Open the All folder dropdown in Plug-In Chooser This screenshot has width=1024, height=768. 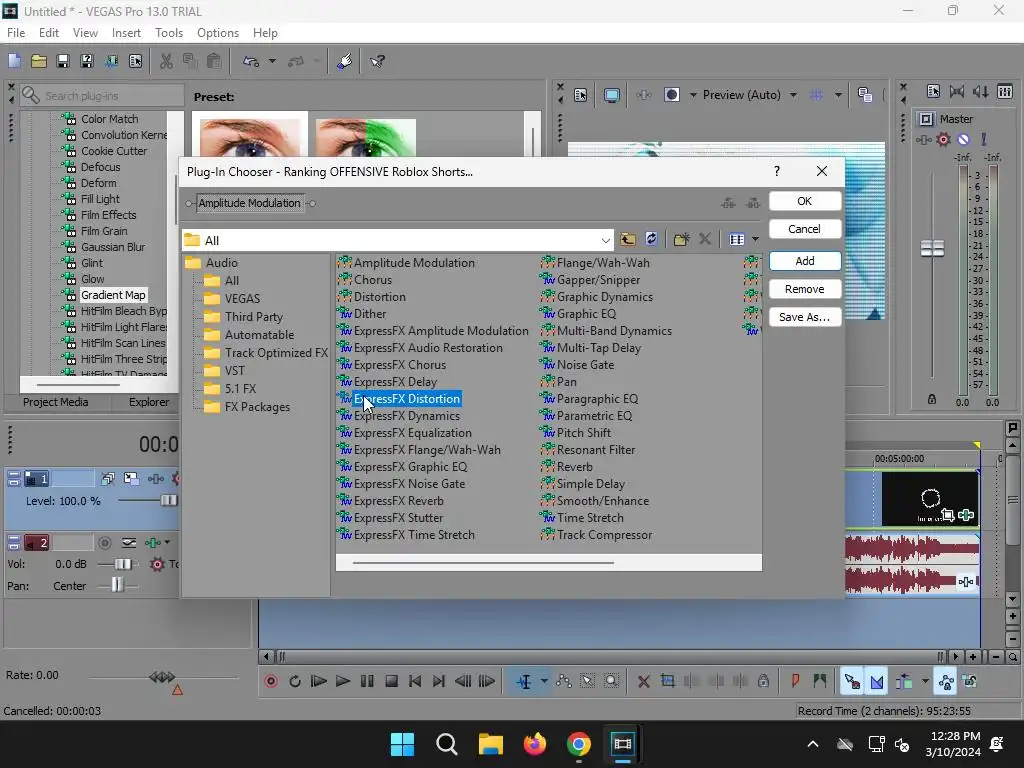coord(605,240)
